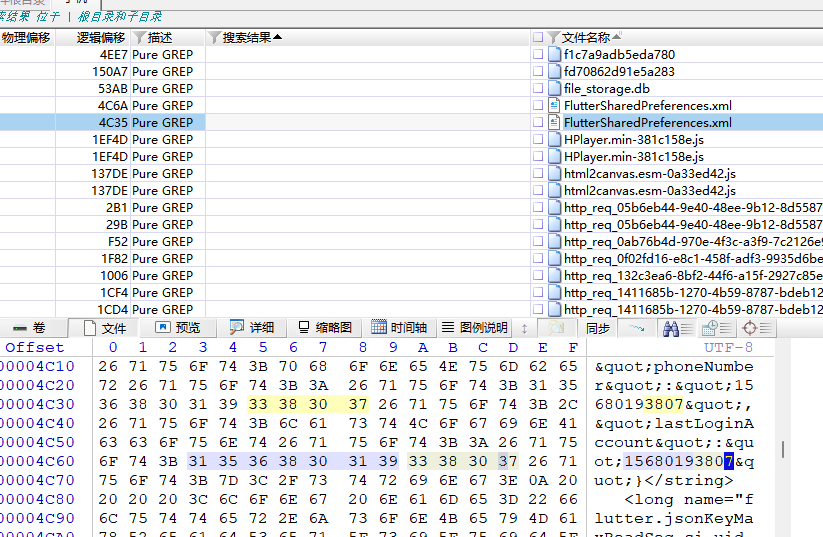Open the 图例说明 legend tab

[474, 328]
